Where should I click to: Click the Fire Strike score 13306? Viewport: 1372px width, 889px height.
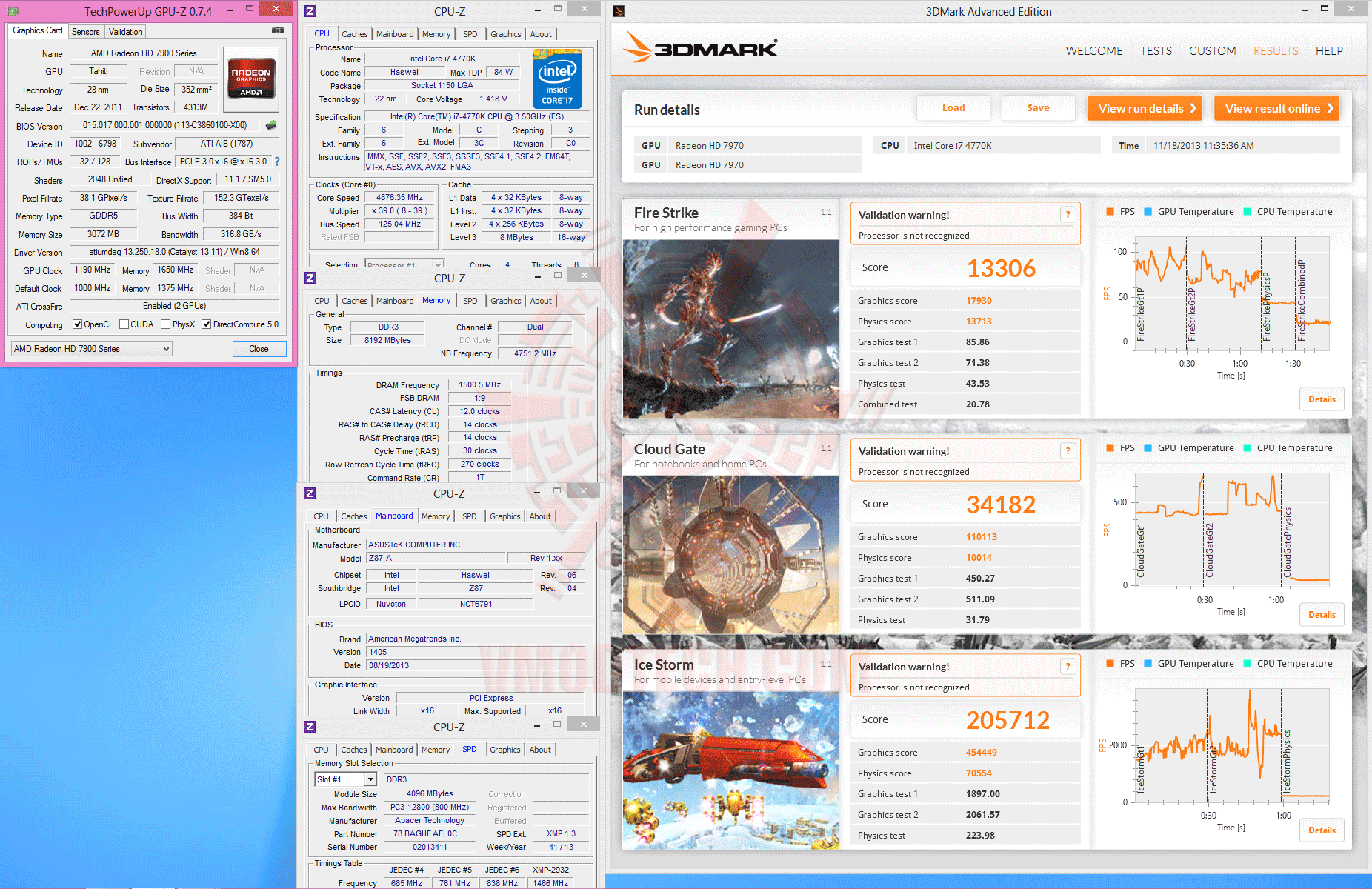[1001, 268]
